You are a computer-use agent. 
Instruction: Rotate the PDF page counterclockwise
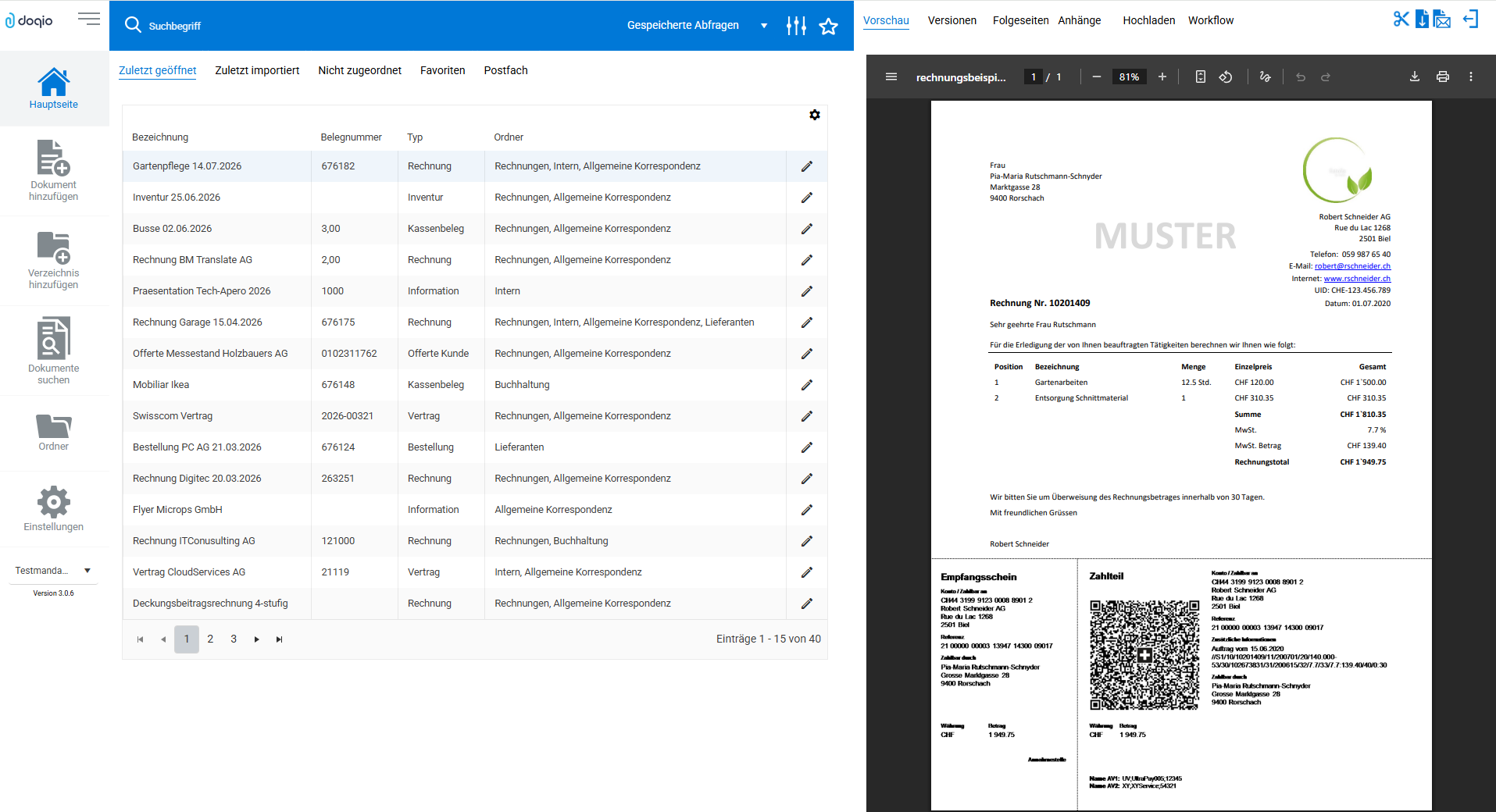1226,77
